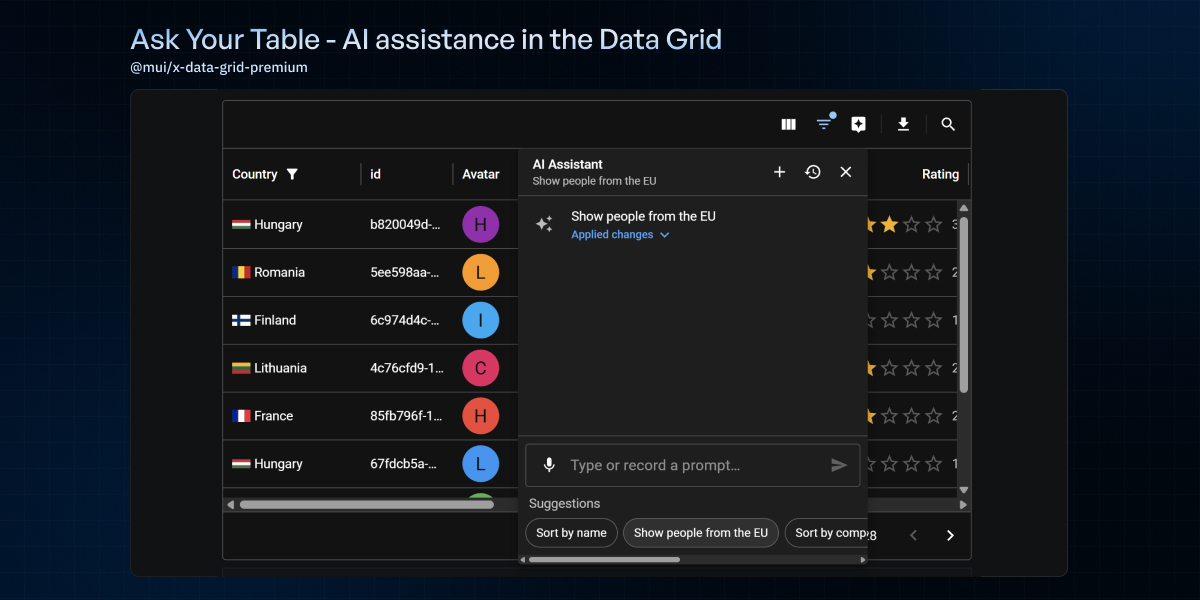Screen dimensions: 1200x600
Task: Click the id cell 5ee598aa
Action: point(406,272)
